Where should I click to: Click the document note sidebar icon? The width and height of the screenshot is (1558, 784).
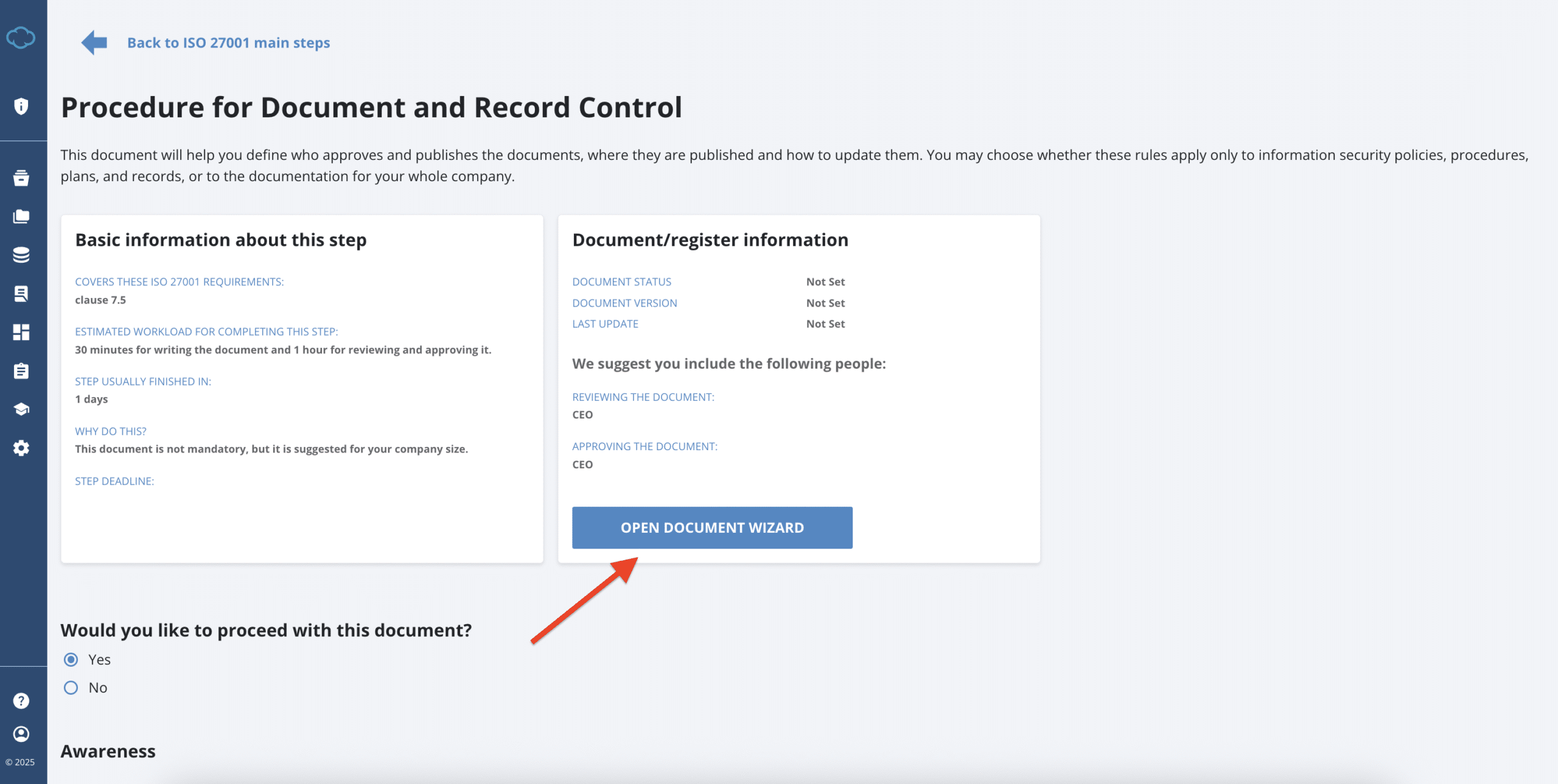[21, 294]
